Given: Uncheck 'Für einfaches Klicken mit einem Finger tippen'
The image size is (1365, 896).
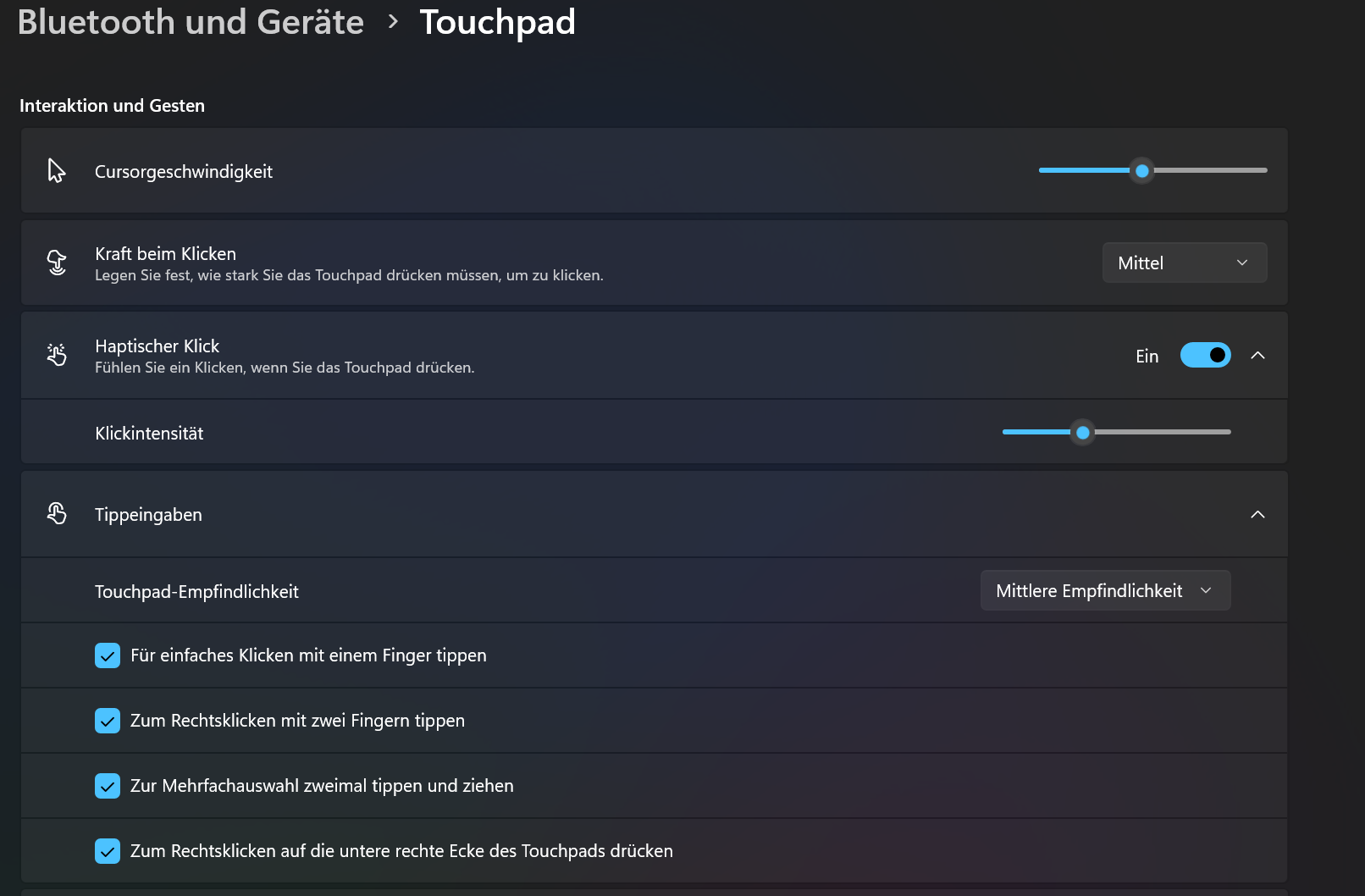Looking at the screenshot, I should tap(108, 655).
